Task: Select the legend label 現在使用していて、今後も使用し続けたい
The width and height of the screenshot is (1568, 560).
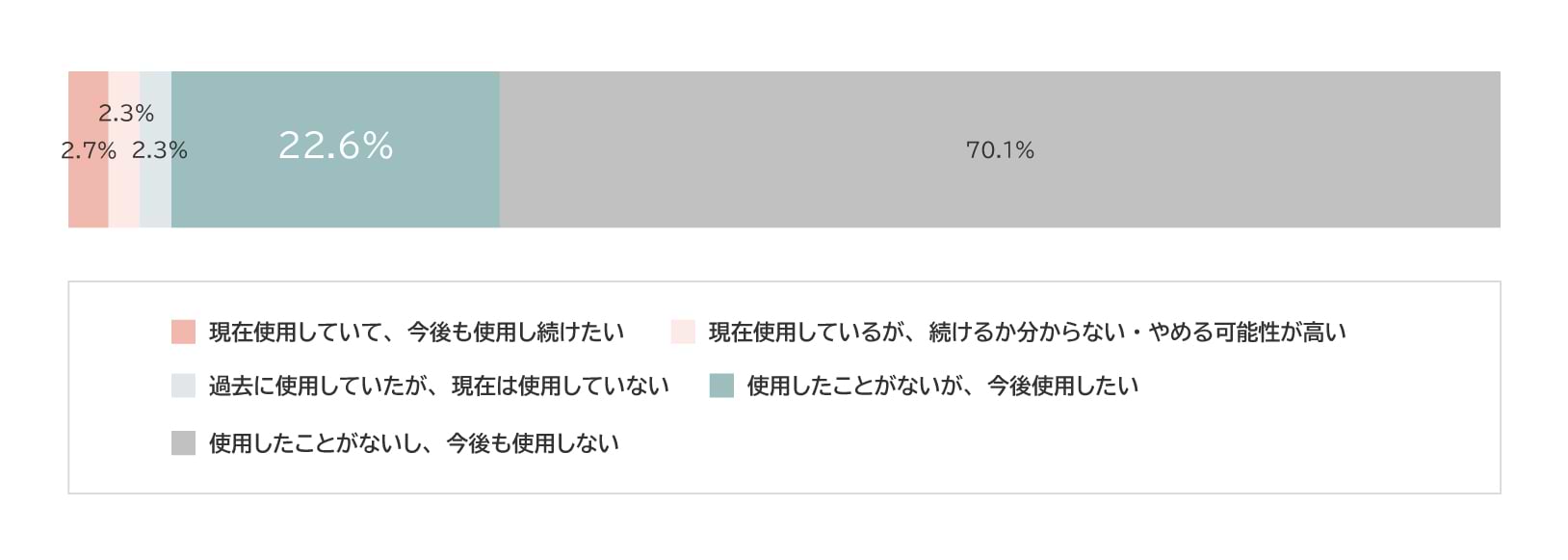Action: 416,332
